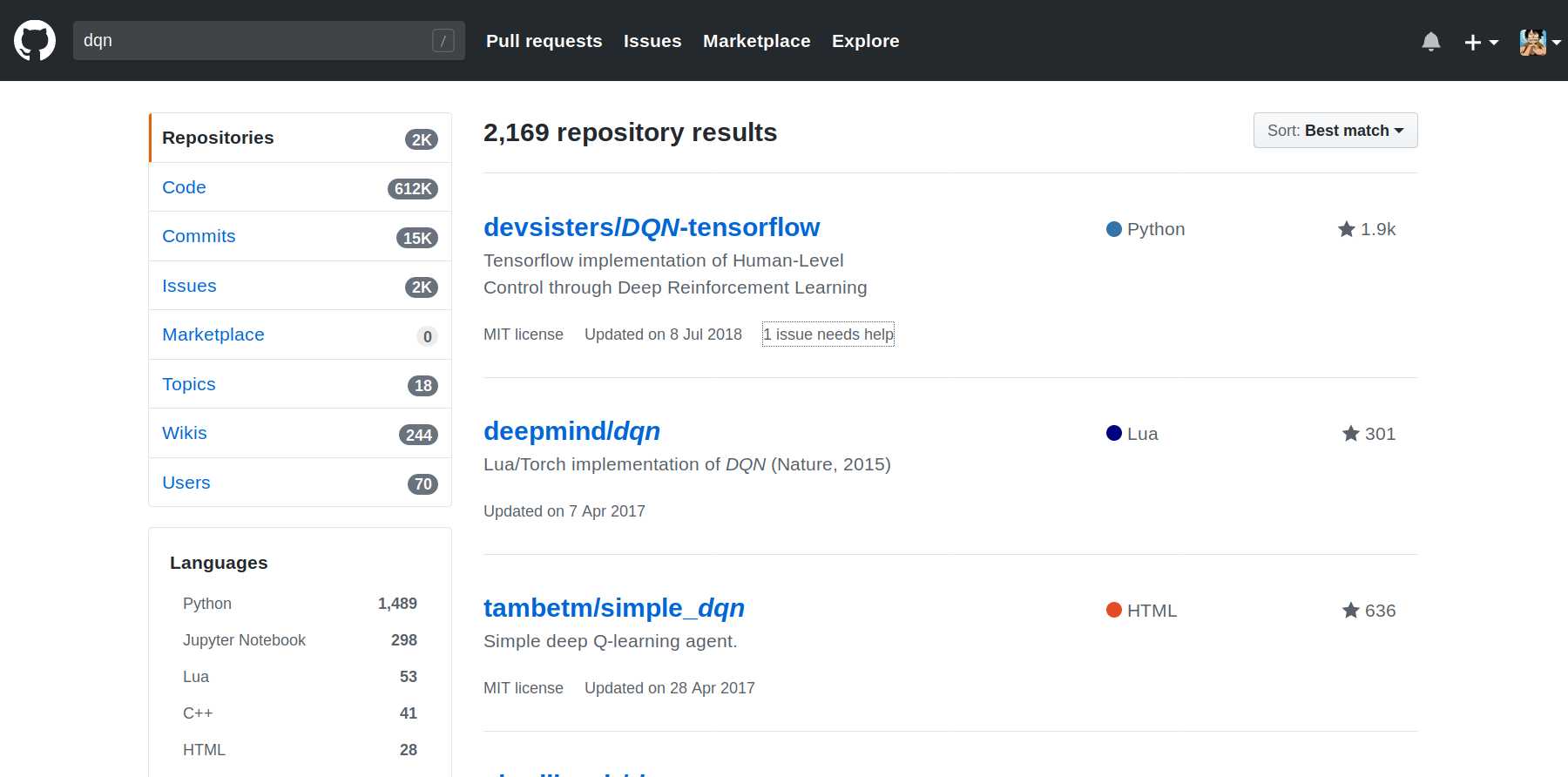Image resolution: width=1568 pixels, height=777 pixels.
Task: Open the Sort: Best match dropdown
Action: pos(1335,131)
